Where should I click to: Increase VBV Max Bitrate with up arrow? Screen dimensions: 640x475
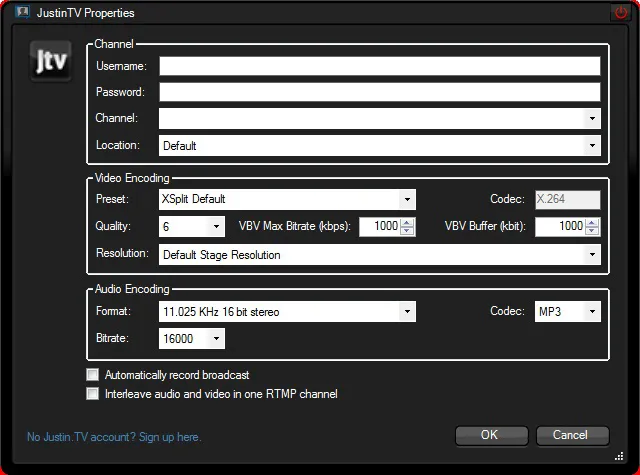(x=407, y=222)
